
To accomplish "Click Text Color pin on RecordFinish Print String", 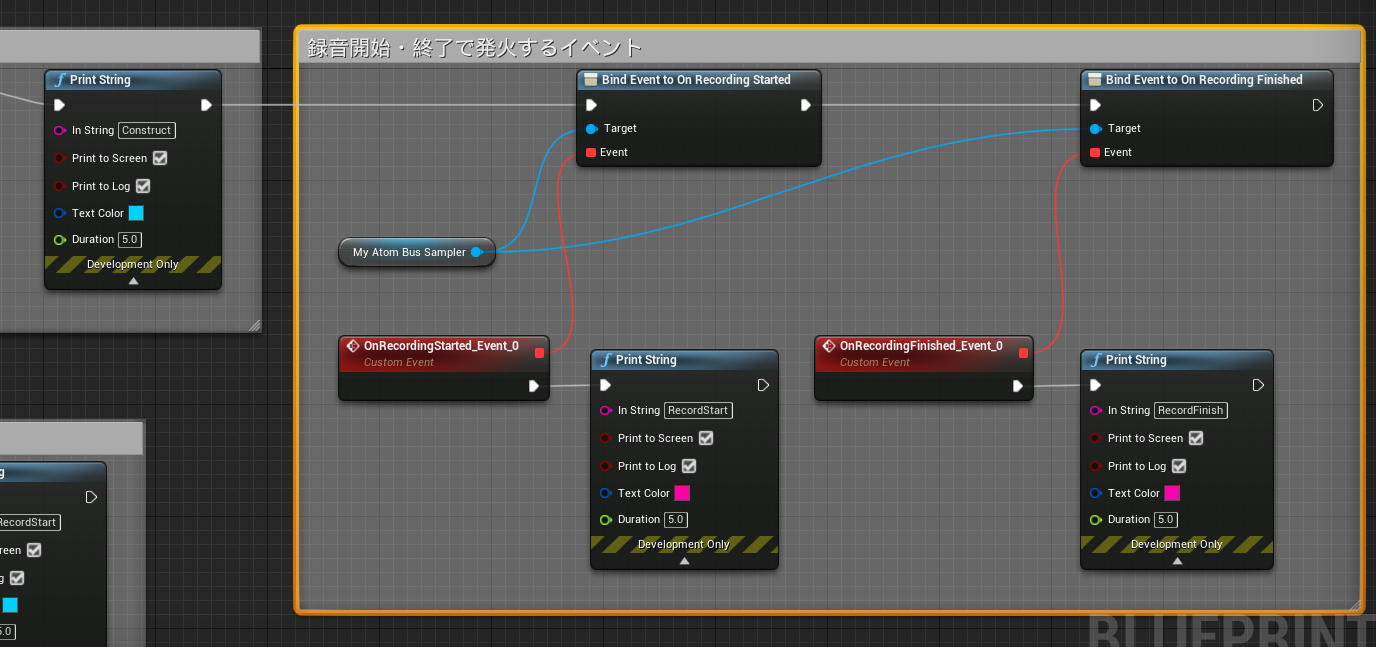I will (x=1096, y=493).
